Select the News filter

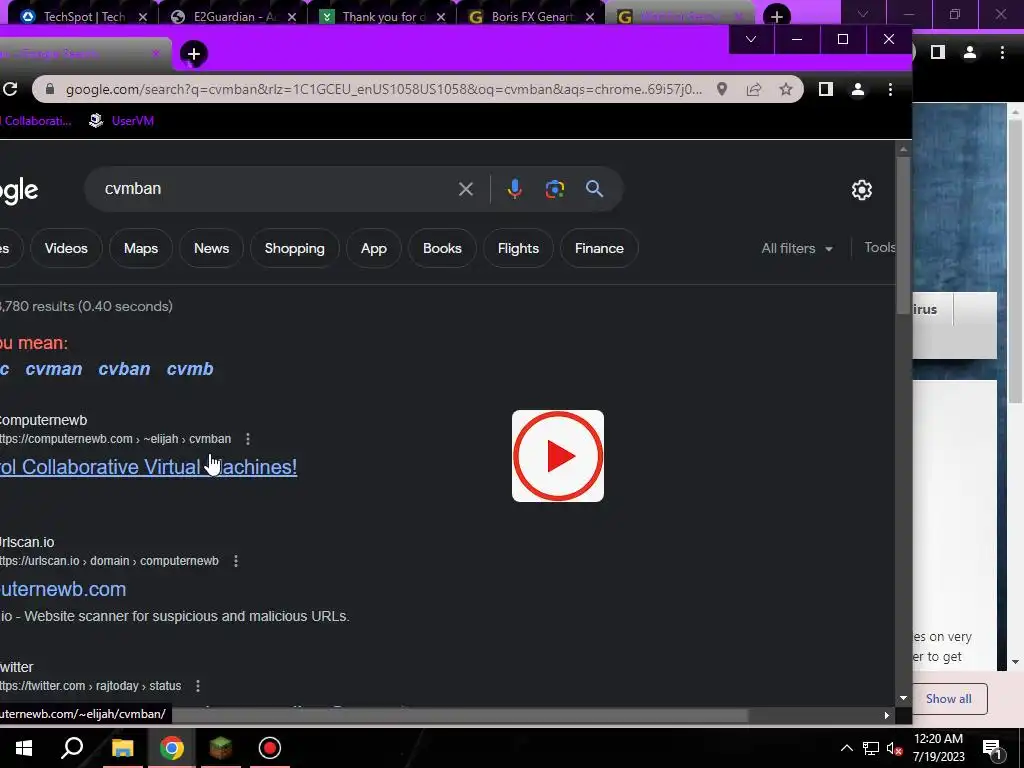pyautogui.click(x=212, y=248)
